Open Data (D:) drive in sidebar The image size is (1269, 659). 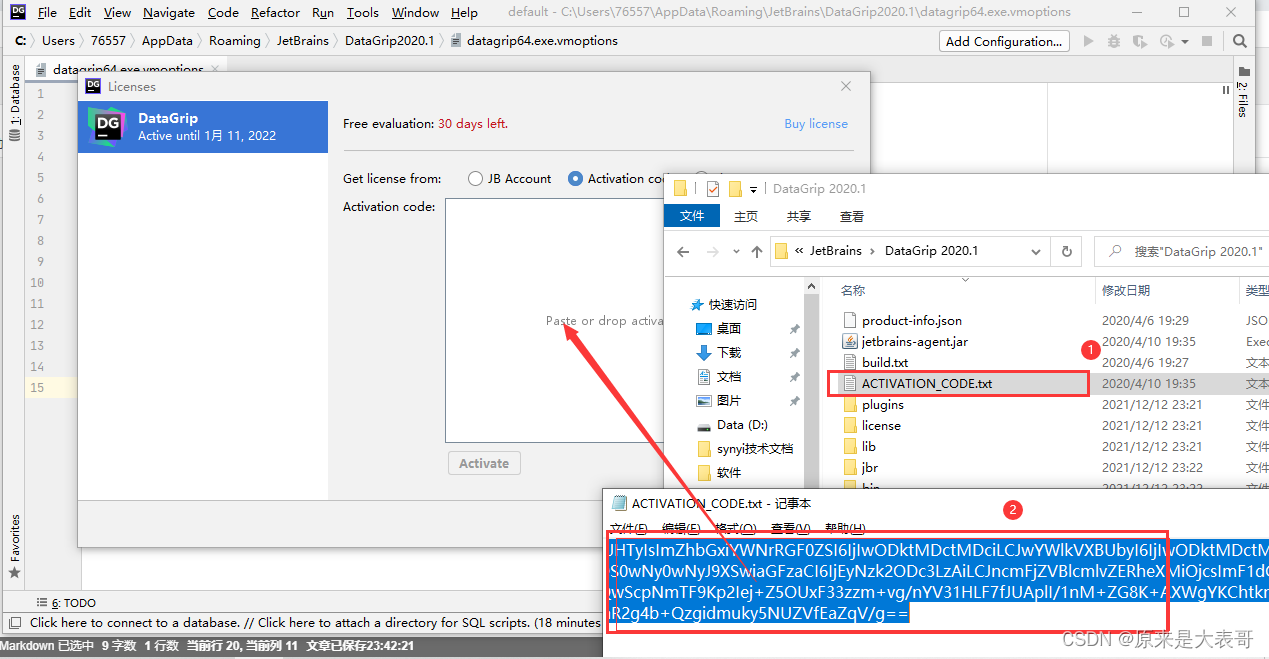click(742, 425)
